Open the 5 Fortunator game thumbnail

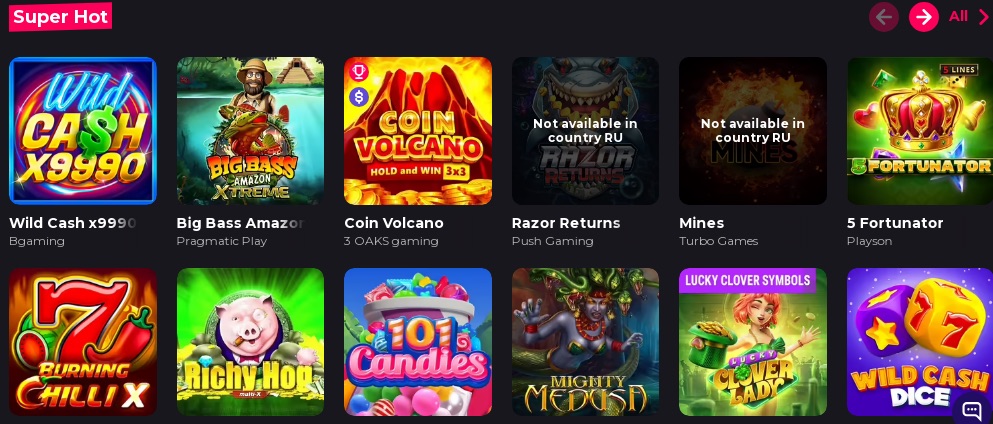click(920, 131)
